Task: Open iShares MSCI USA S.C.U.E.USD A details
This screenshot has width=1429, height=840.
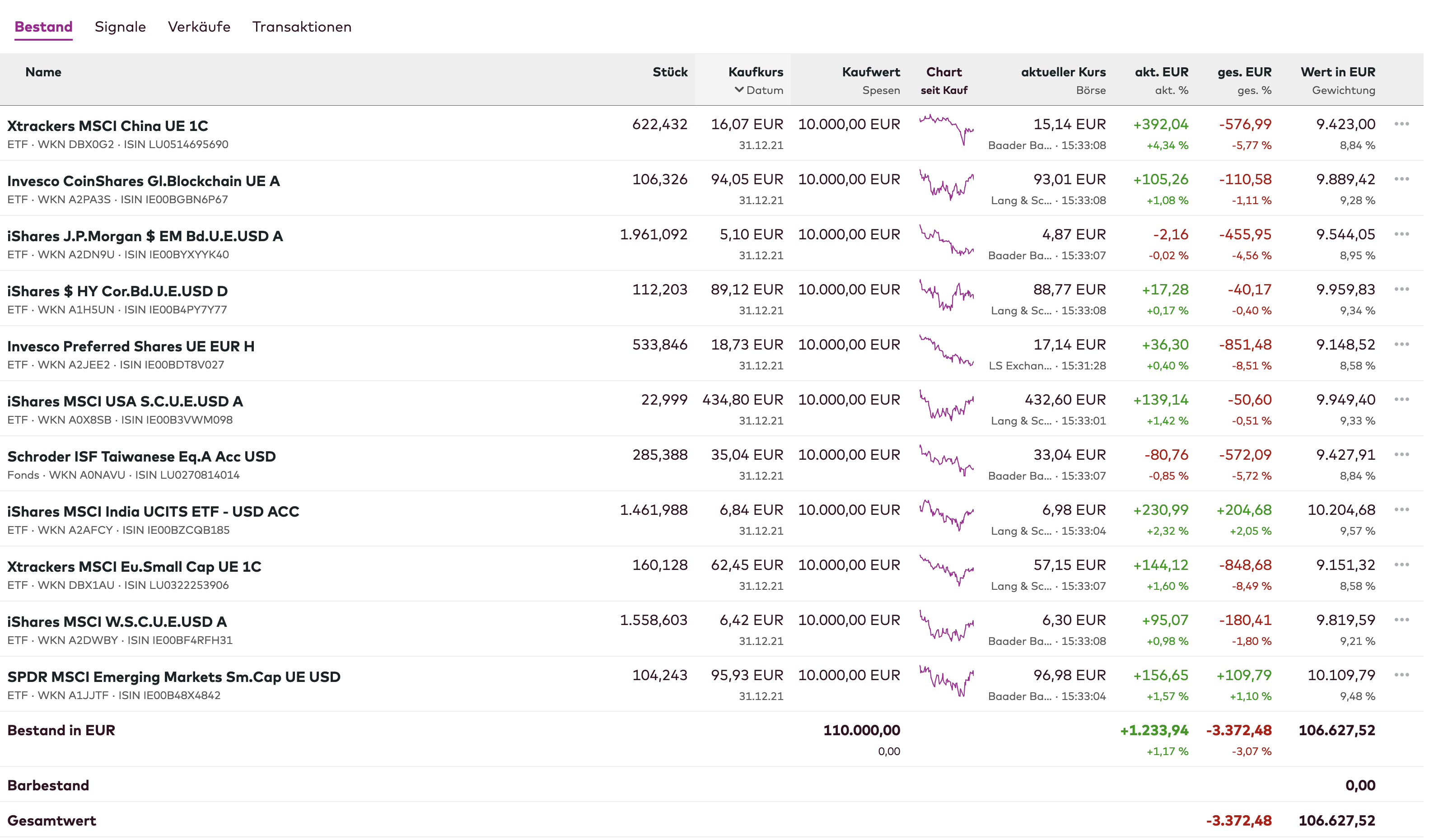Action: click(125, 402)
